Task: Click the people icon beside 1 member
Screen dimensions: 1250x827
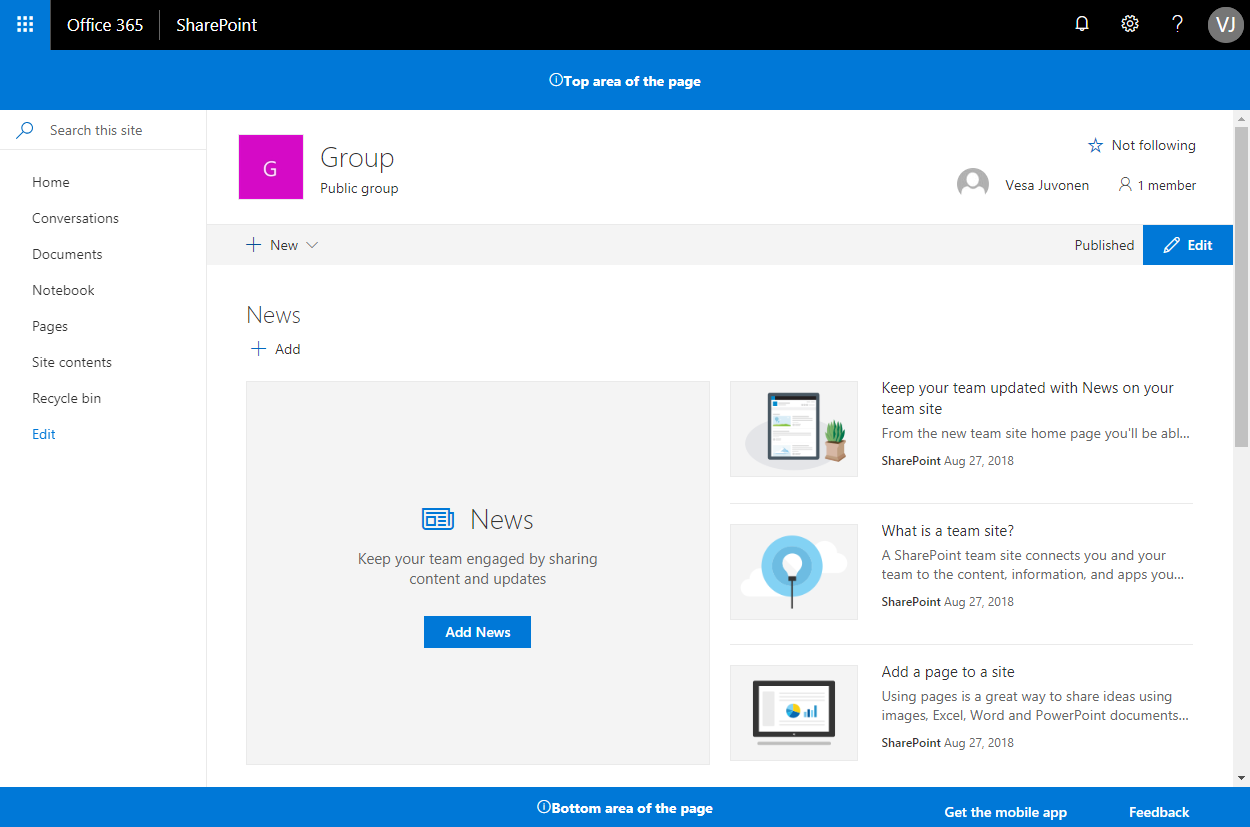Action: point(1125,184)
